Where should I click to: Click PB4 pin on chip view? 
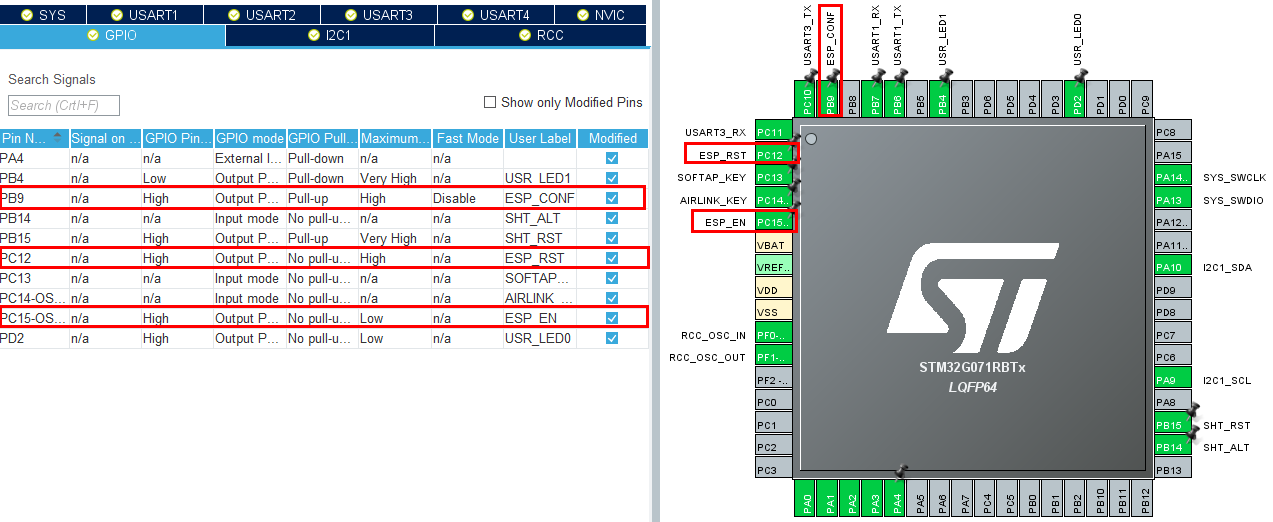click(941, 97)
